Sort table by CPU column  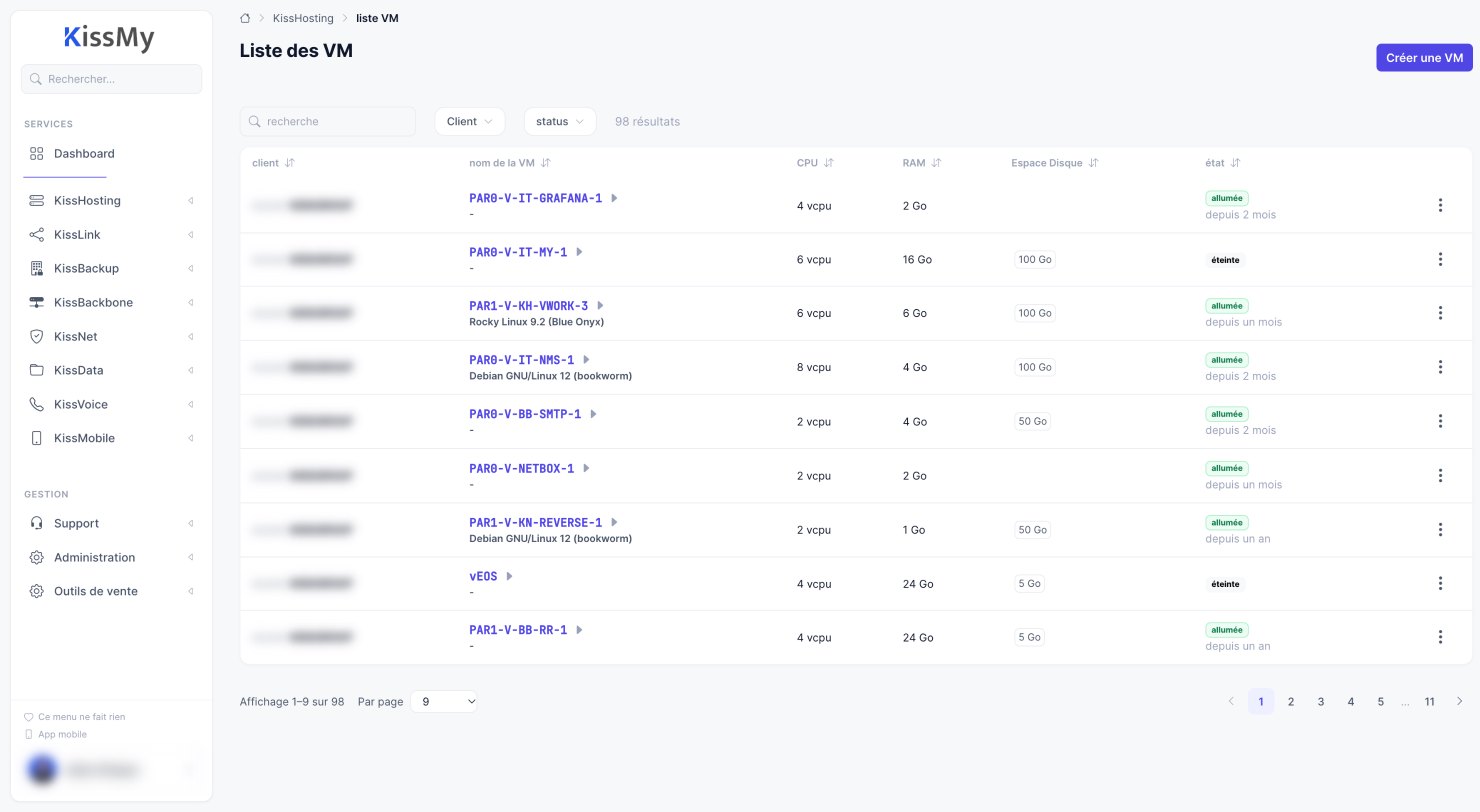828,163
